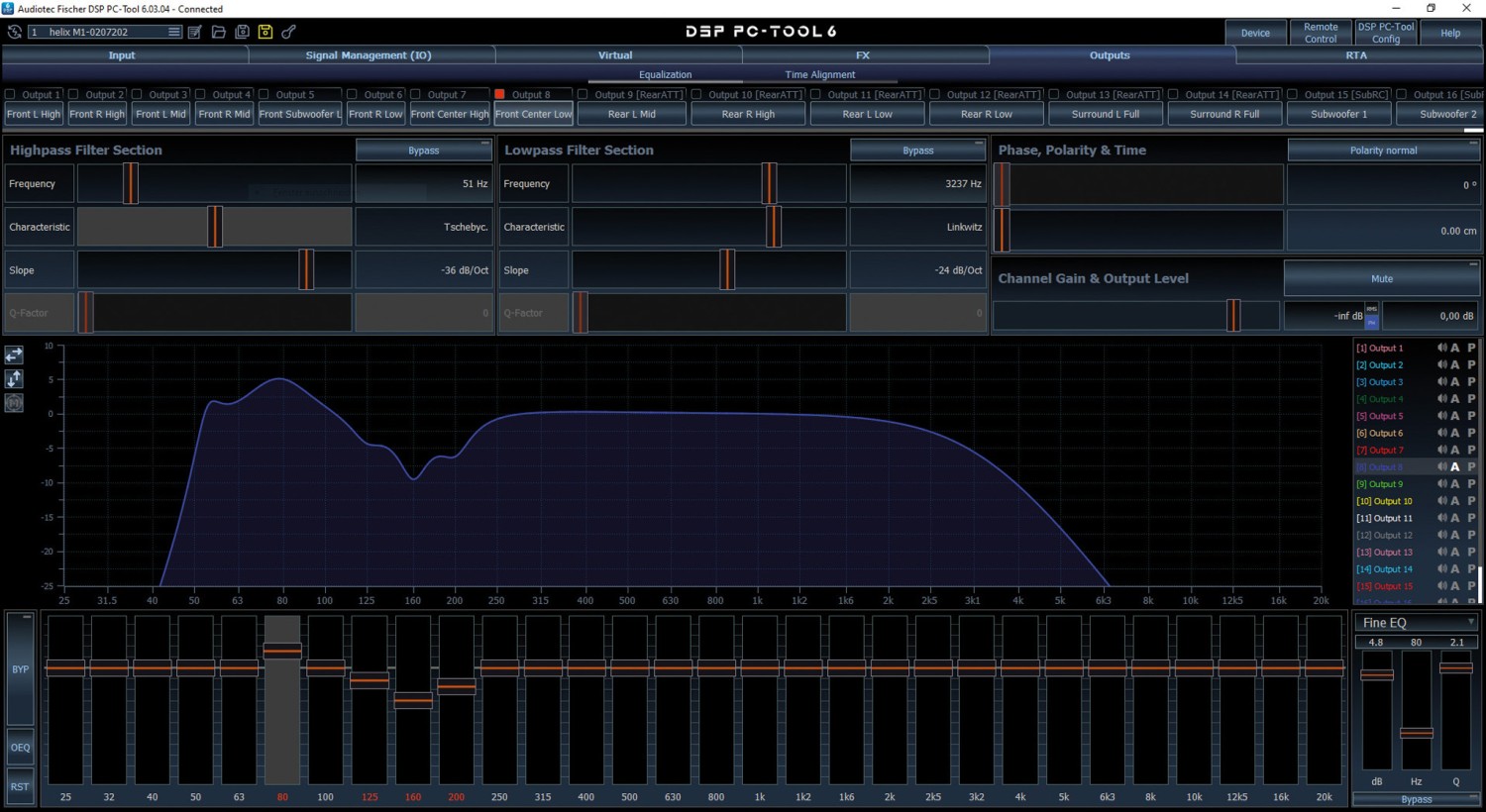
Task: Click the key lock icon in toolbar
Action: 289,32
